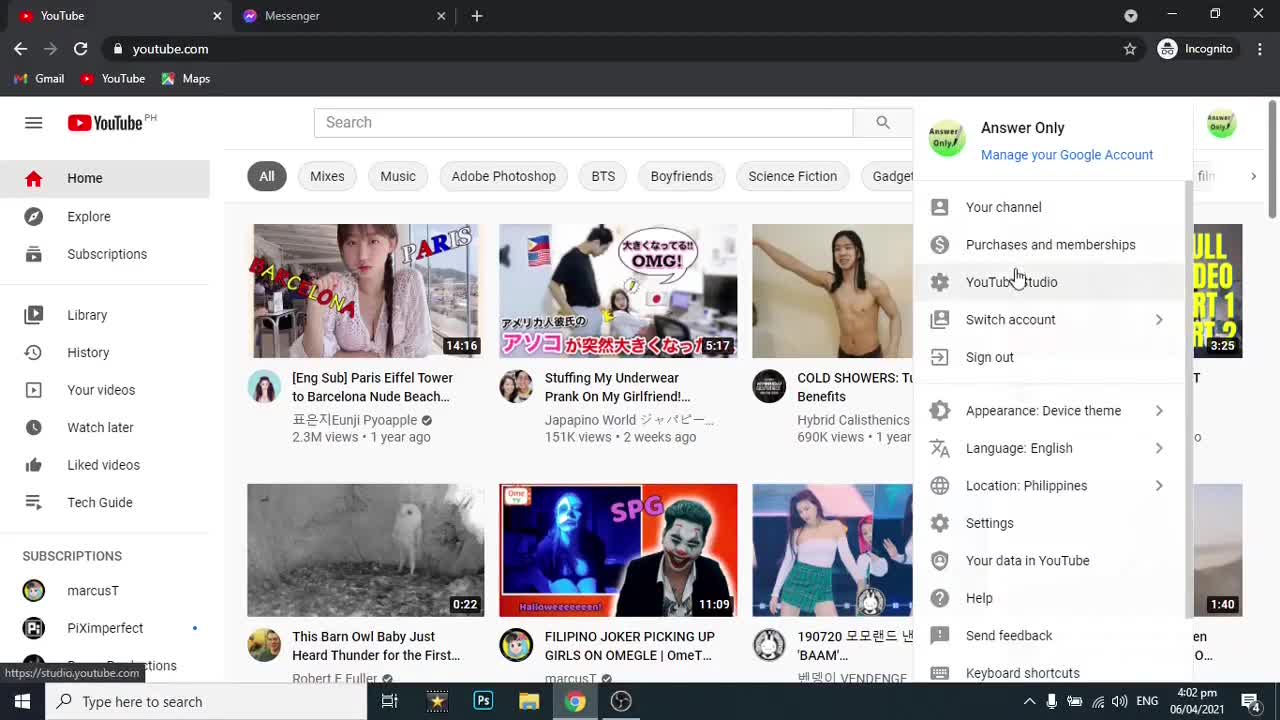The width and height of the screenshot is (1280, 720).
Task: Open Hybrid Calisthenics channel link
Action: click(x=853, y=420)
